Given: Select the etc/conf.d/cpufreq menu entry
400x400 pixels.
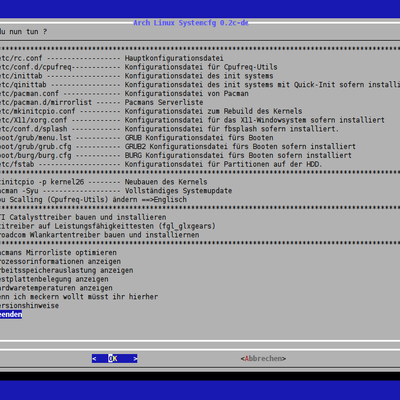Looking at the screenshot, I should point(139,67).
